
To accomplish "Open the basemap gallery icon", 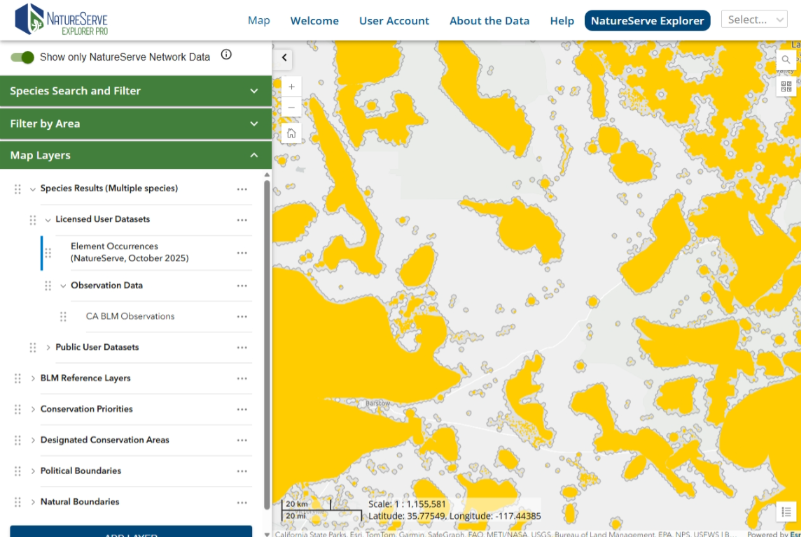I will click(x=786, y=86).
